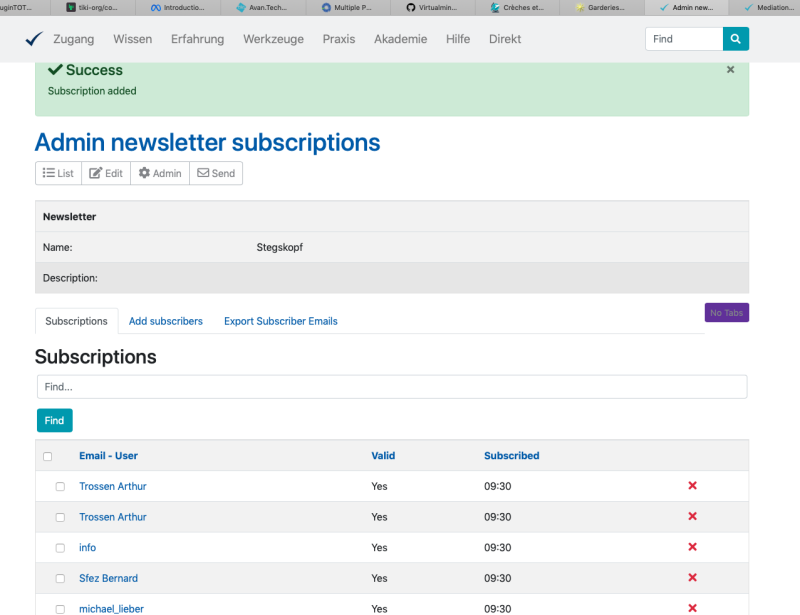Click the subscriptions Find... input field

pyautogui.click(x=391, y=386)
